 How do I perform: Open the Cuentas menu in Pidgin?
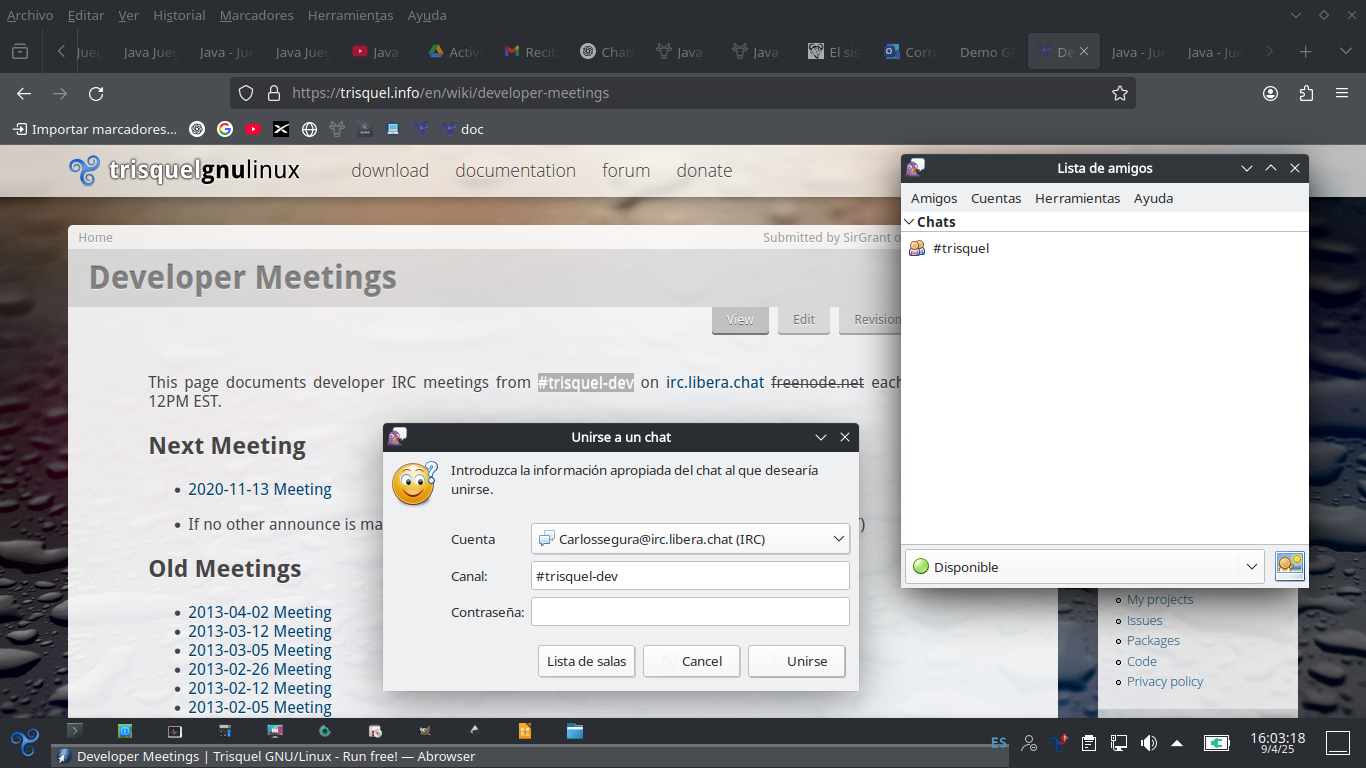pos(996,198)
